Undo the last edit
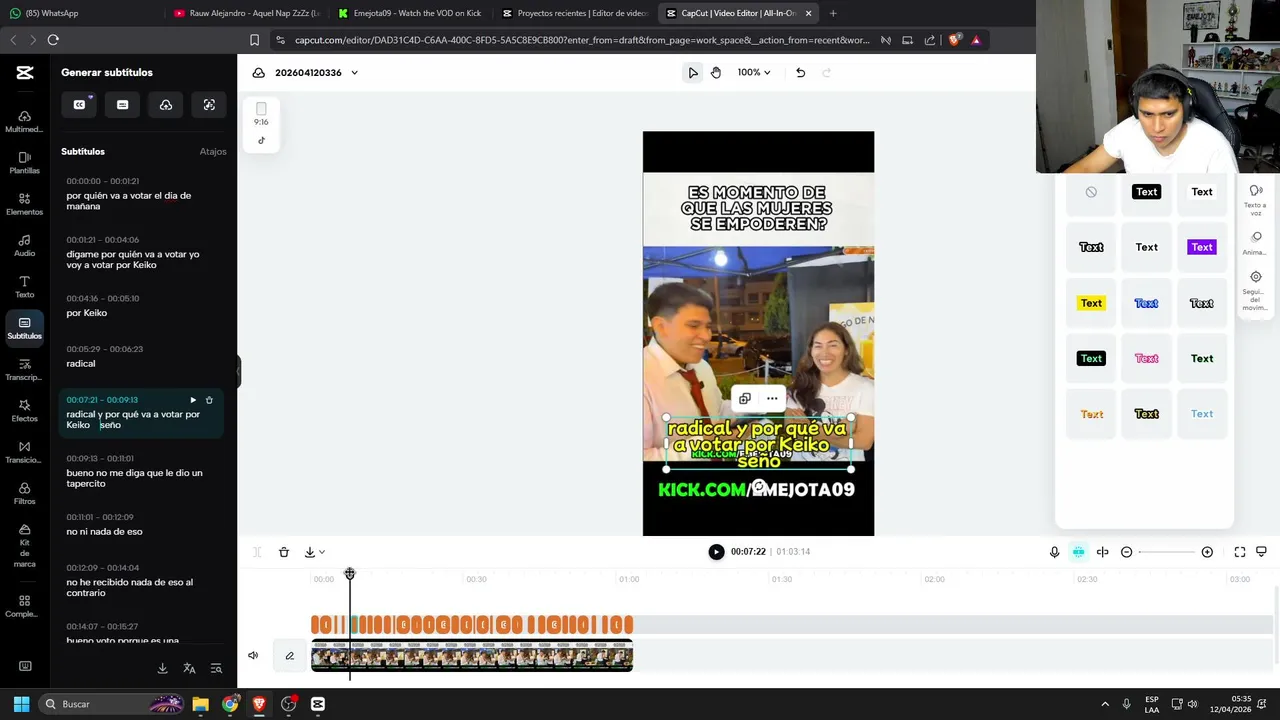The image size is (1280, 720). point(800,72)
